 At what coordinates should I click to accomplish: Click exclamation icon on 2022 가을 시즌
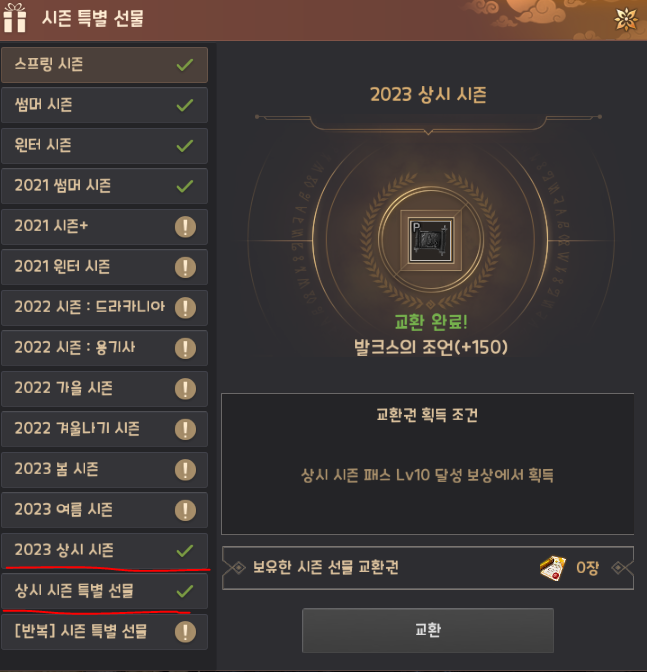click(x=186, y=389)
